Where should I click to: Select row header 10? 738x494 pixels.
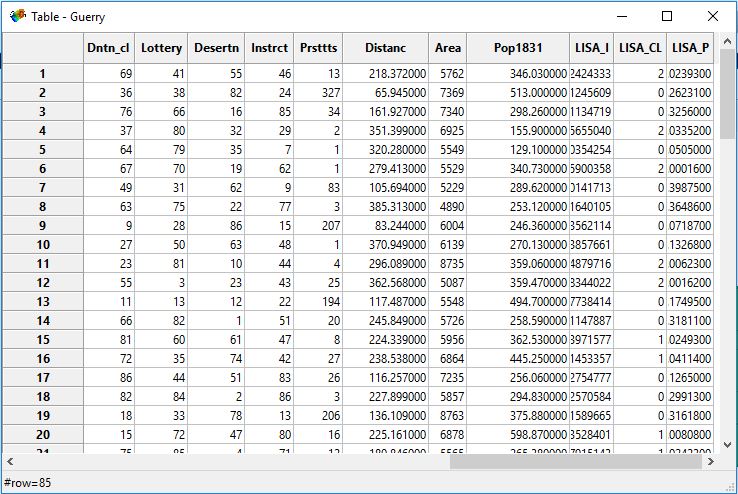click(x=43, y=245)
